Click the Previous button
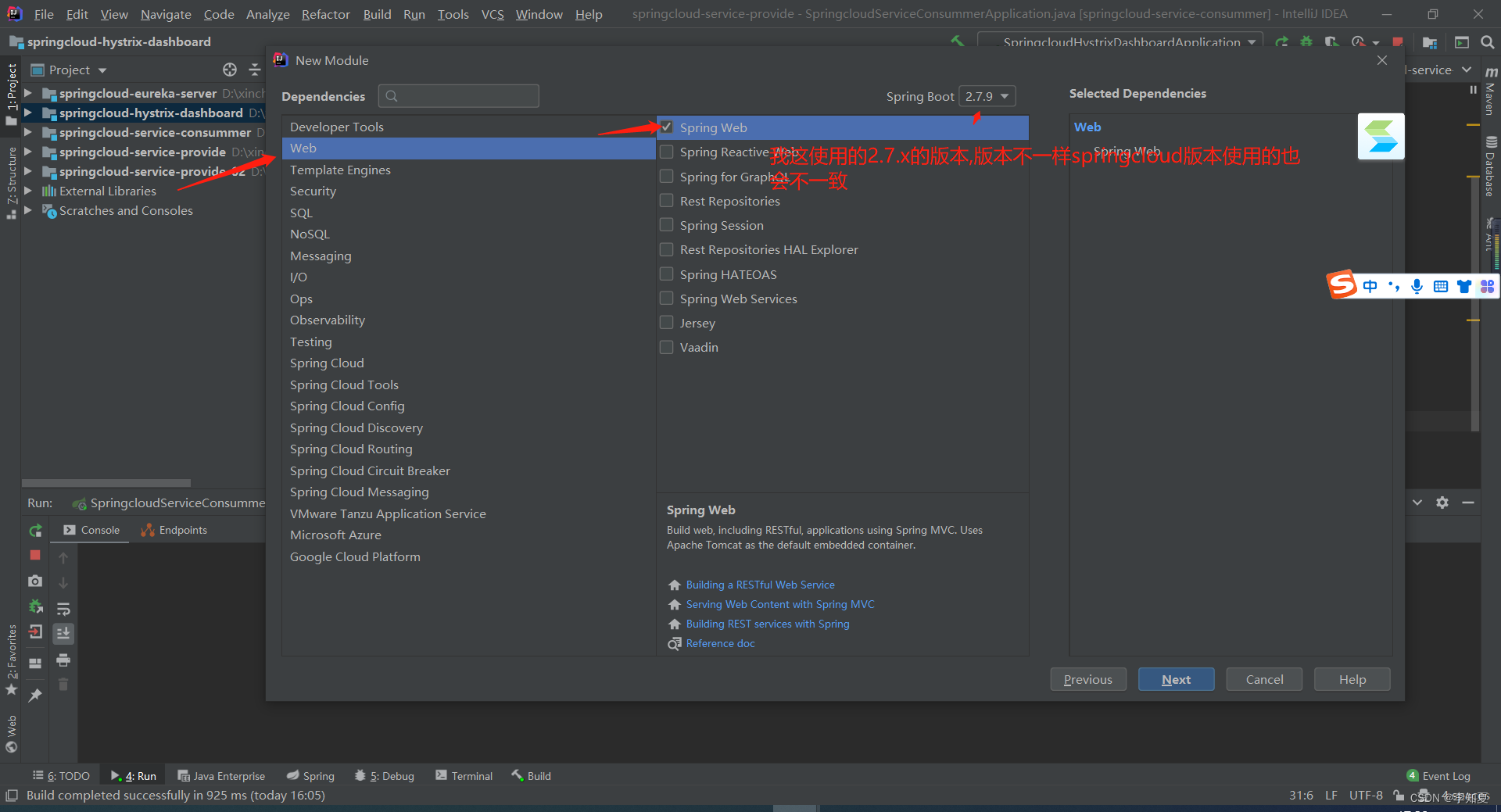Image resolution: width=1501 pixels, height=812 pixels. point(1087,679)
